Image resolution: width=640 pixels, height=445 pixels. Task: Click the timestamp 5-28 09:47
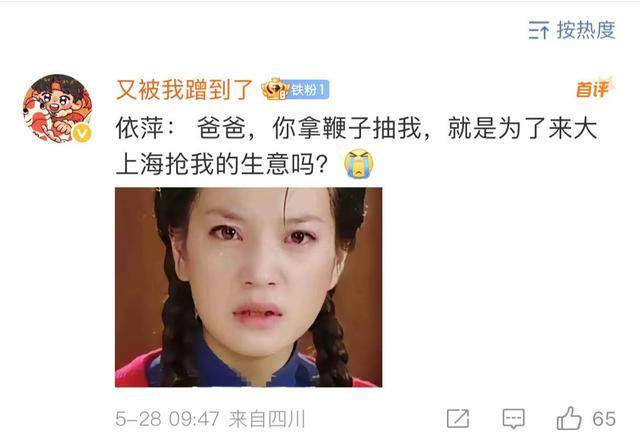[167, 419]
